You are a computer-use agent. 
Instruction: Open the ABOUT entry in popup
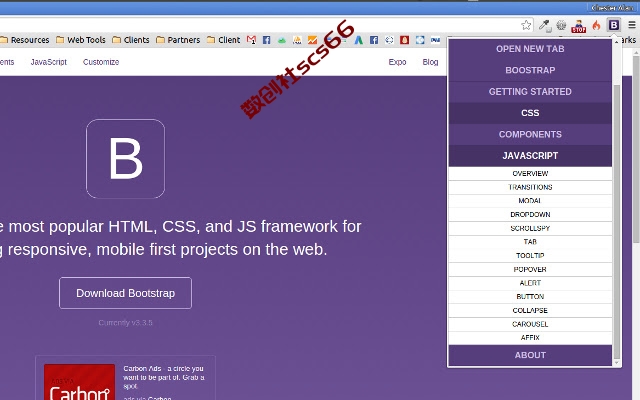pos(530,355)
